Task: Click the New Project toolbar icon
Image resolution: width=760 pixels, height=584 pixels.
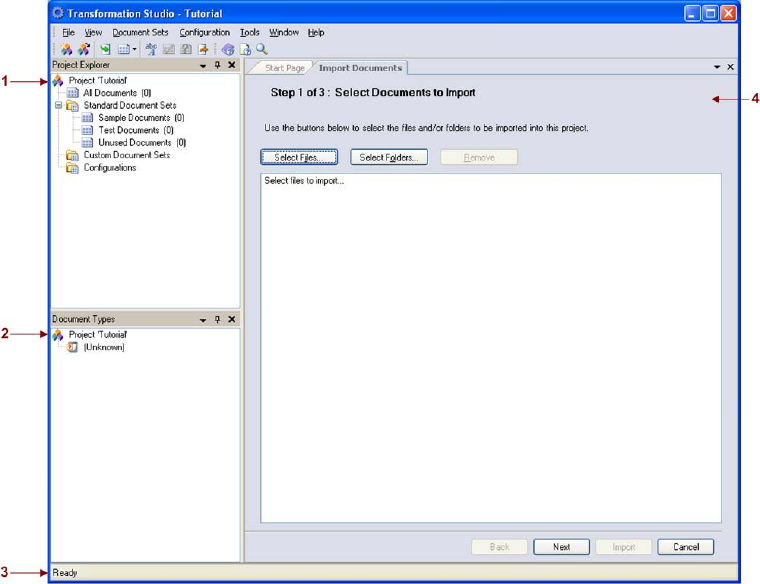Action: click(66, 49)
